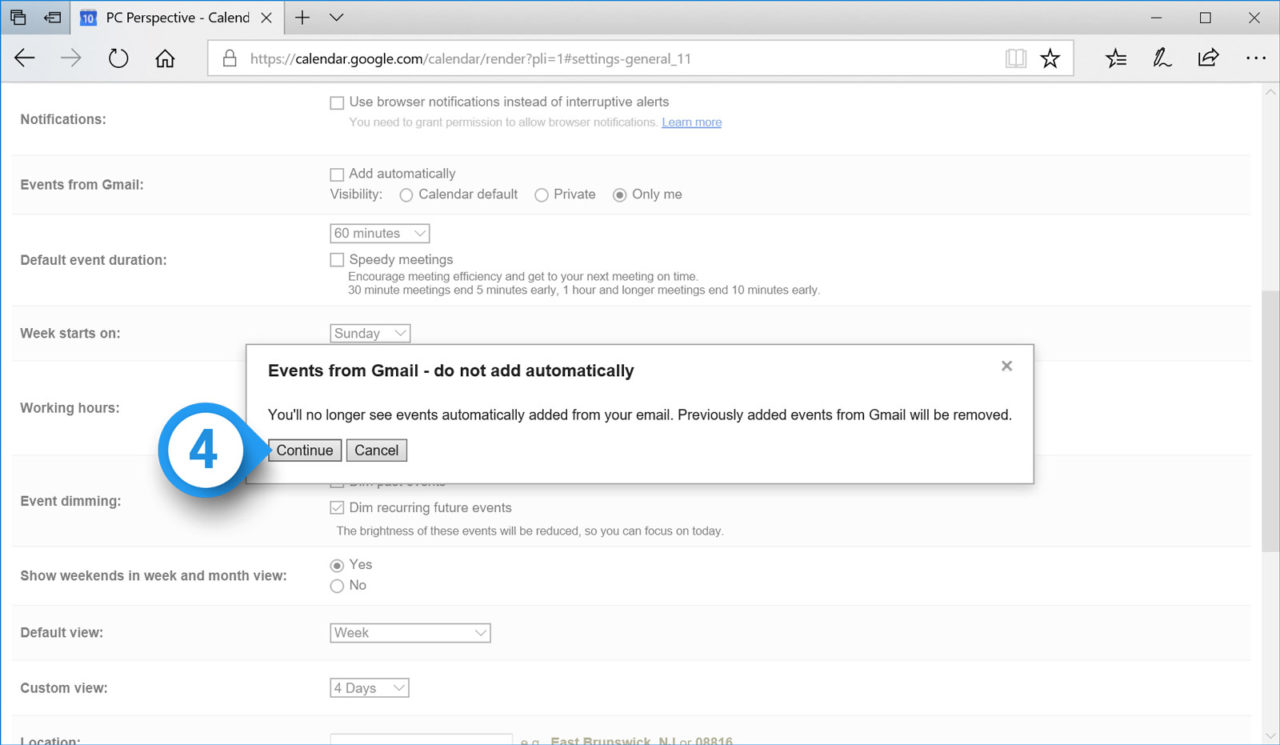This screenshot has height=745, width=1280.
Task: Click the browser address bar URL
Action: pyautogui.click(x=471, y=59)
